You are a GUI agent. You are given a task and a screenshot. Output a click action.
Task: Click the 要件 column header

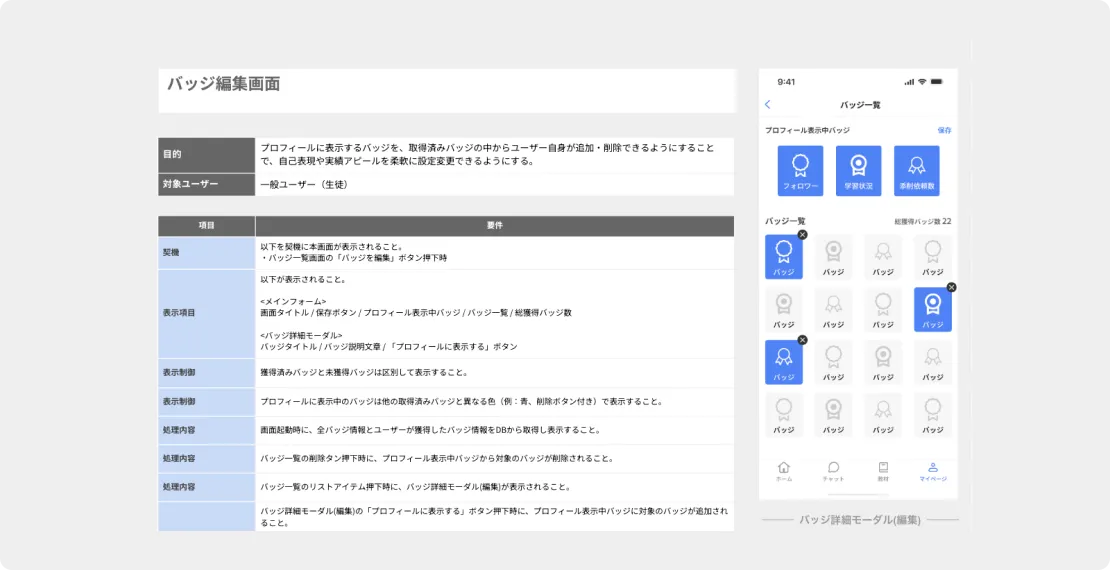[x=495, y=226]
